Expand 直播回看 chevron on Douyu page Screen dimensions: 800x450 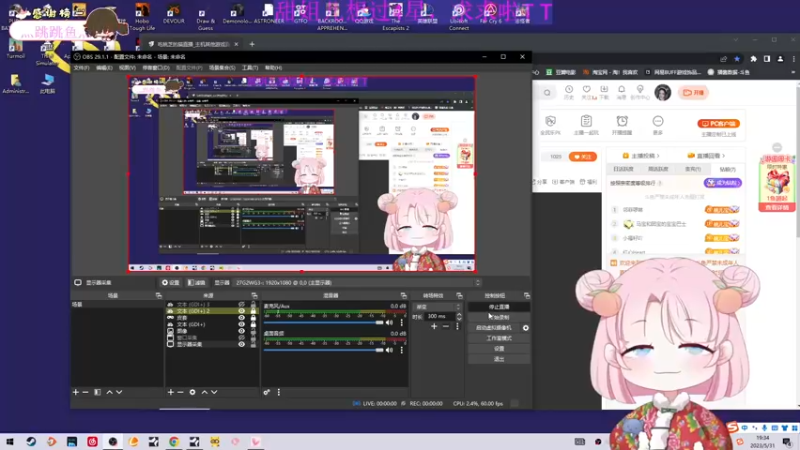pyautogui.click(x=723, y=156)
